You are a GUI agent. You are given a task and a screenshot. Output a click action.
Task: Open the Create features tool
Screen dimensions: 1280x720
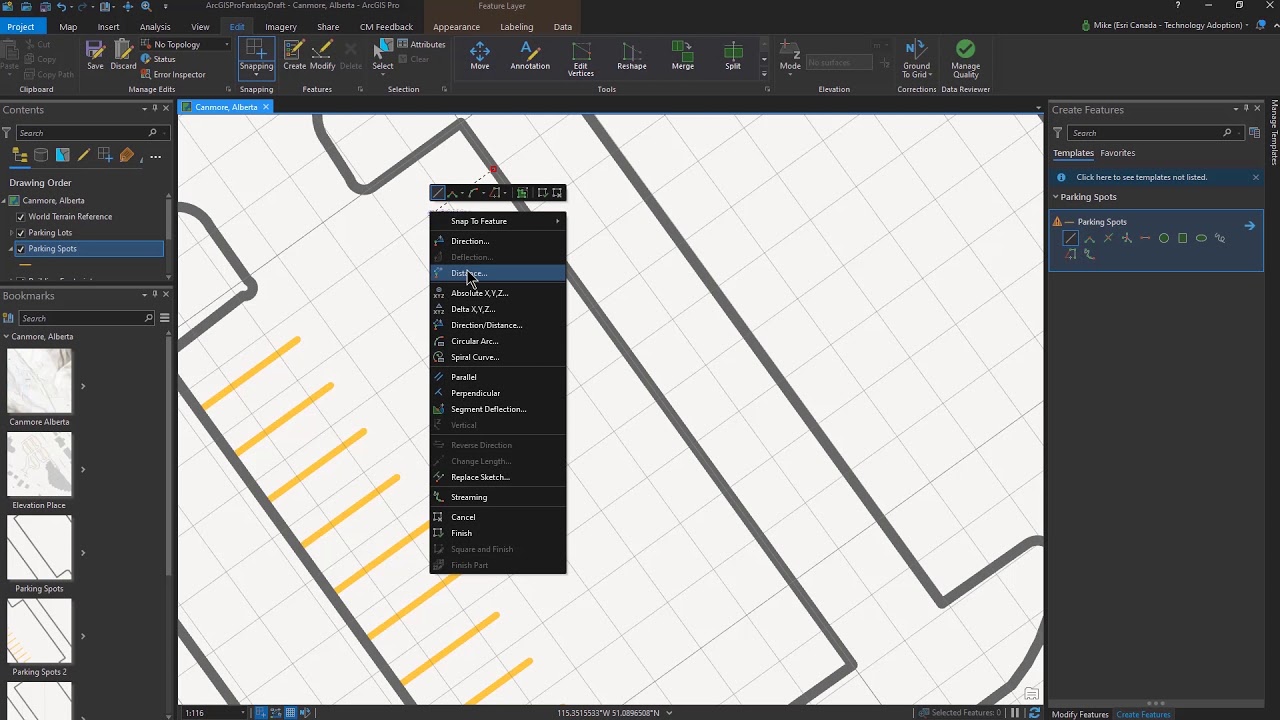point(294,55)
